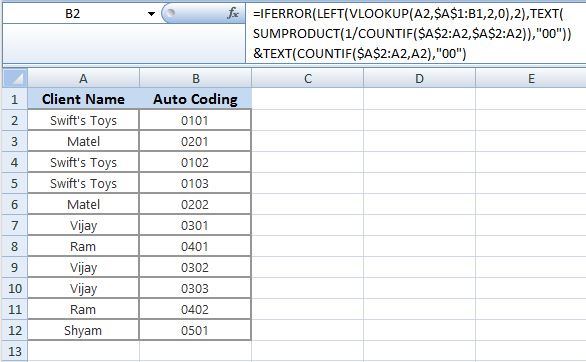
Task: Select 'Vijay' in row 10
Action: [x=83, y=288]
